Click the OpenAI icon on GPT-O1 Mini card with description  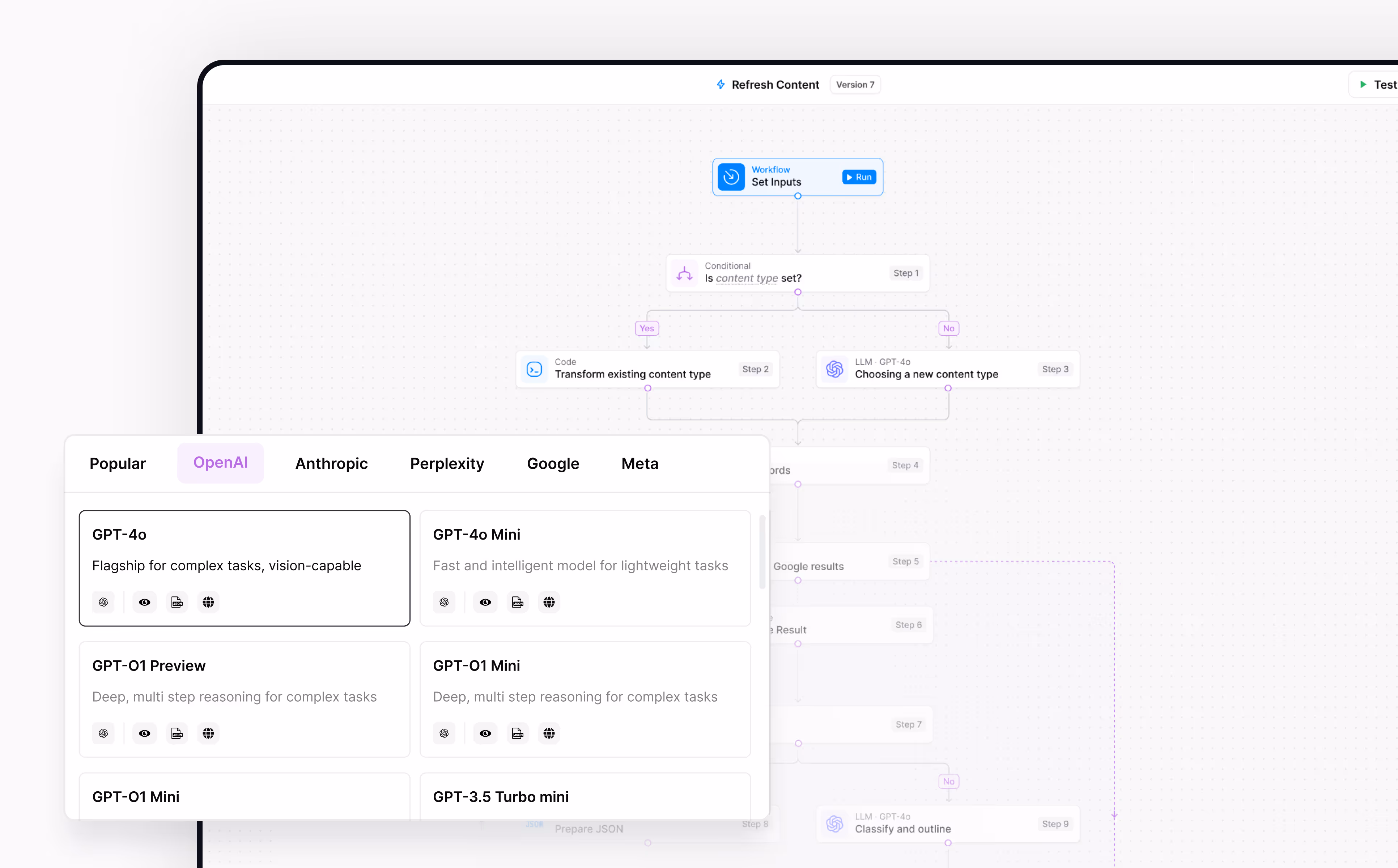(444, 733)
